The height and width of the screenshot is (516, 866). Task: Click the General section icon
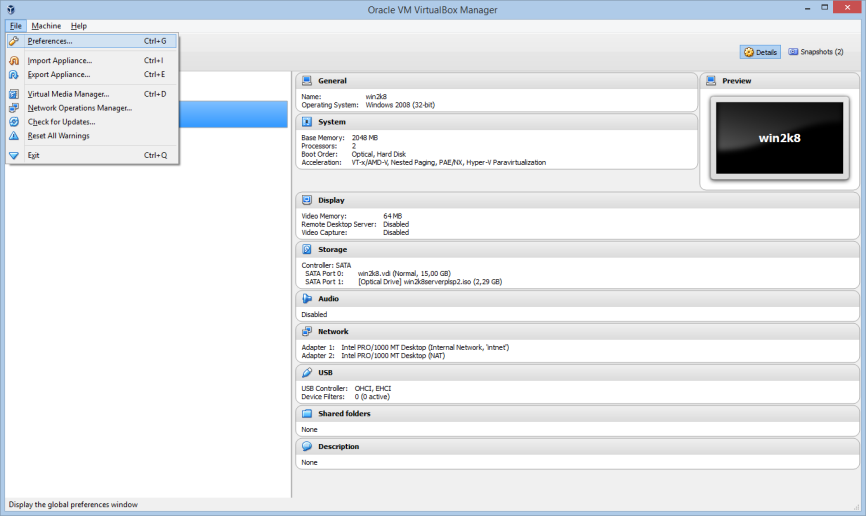point(307,81)
